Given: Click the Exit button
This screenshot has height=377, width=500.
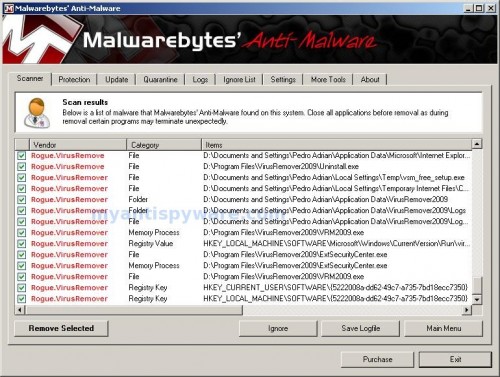Looking at the screenshot, I should (x=455, y=359).
